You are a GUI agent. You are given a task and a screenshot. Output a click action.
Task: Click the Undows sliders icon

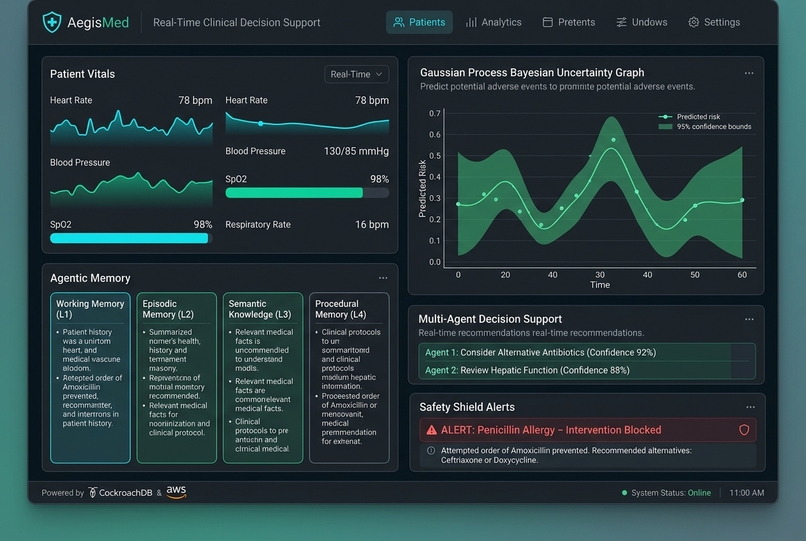[621, 22]
